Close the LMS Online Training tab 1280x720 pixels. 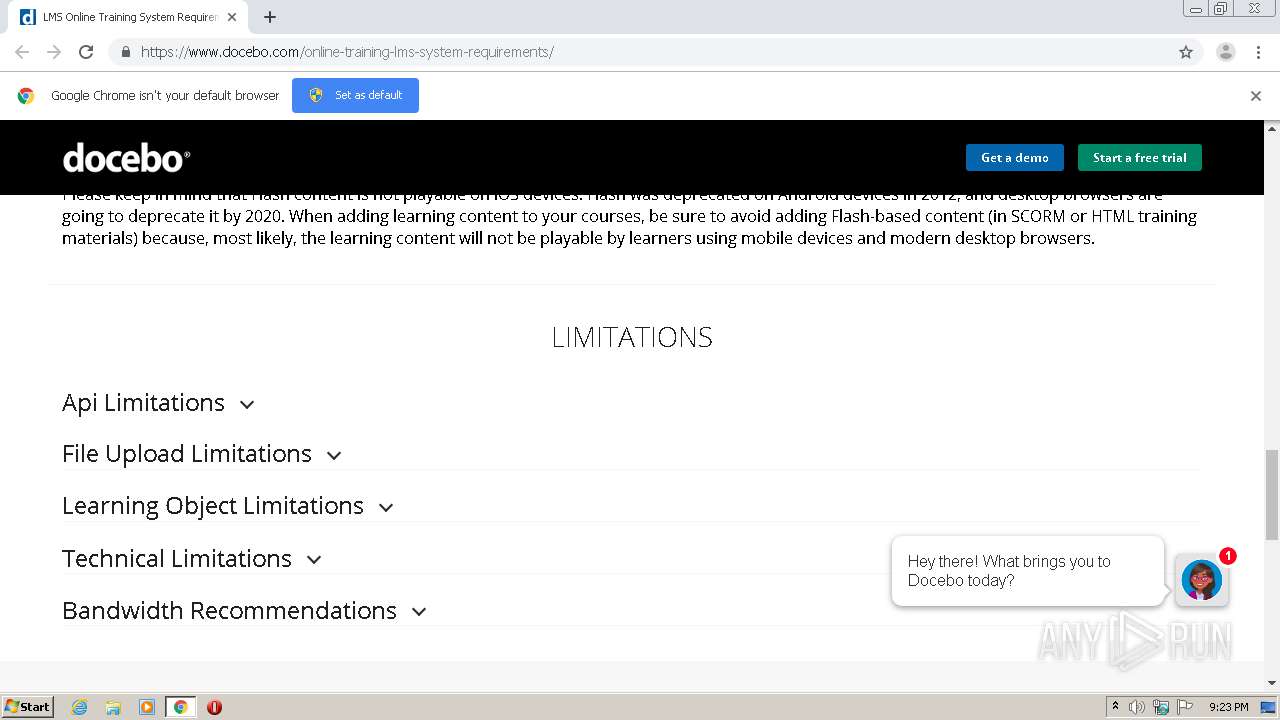click(x=233, y=17)
